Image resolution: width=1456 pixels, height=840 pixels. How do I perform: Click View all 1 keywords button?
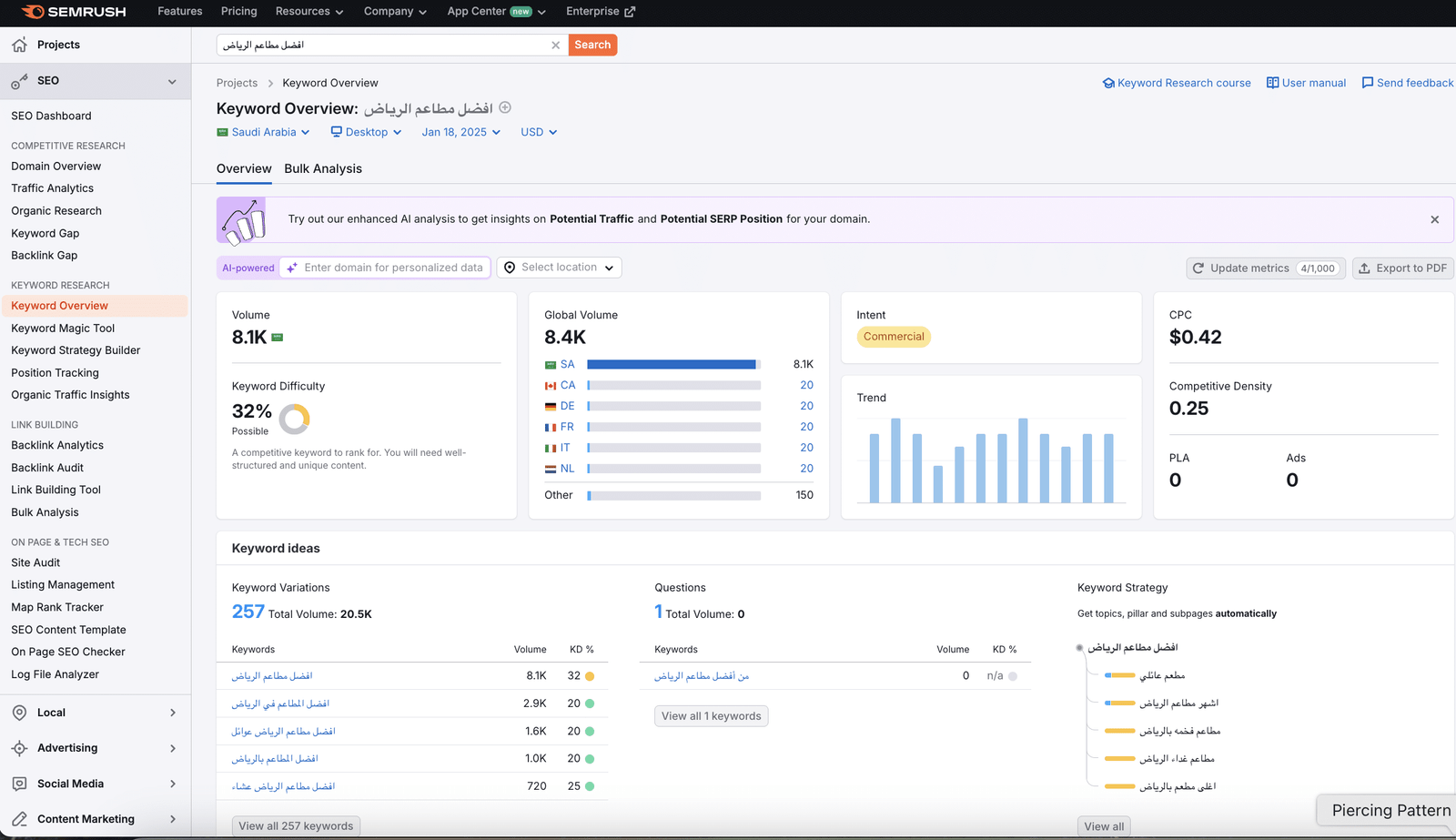click(x=712, y=716)
